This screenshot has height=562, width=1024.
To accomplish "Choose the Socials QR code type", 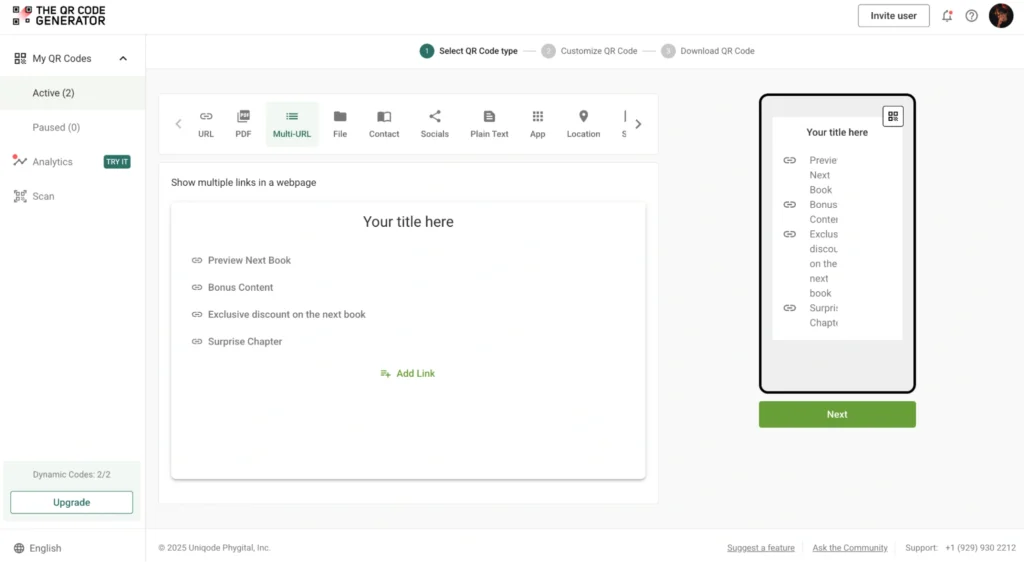I will [434, 124].
